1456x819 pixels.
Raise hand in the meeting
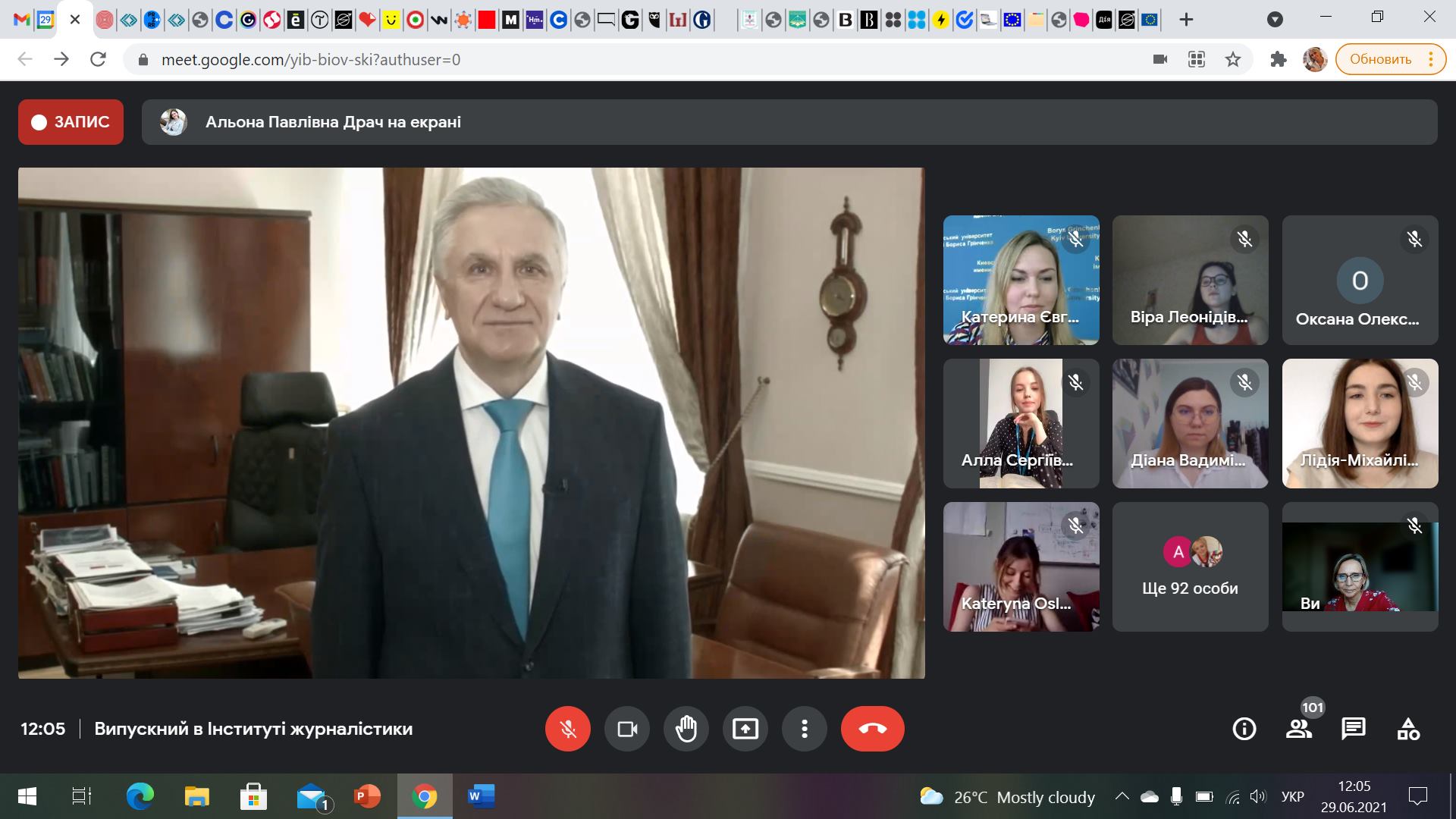(x=686, y=729)
